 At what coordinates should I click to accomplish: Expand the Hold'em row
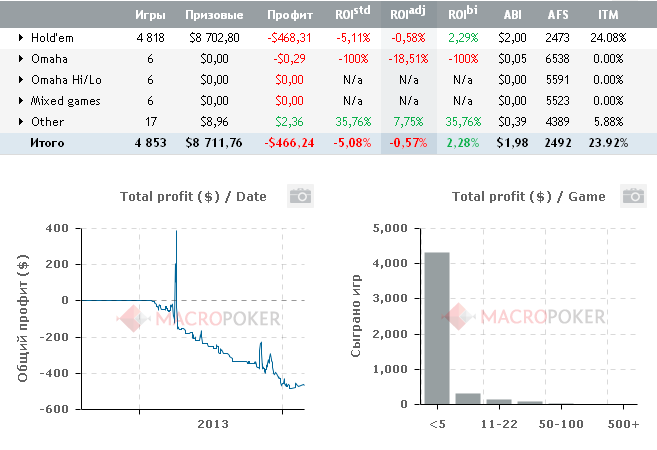(22, 37)
